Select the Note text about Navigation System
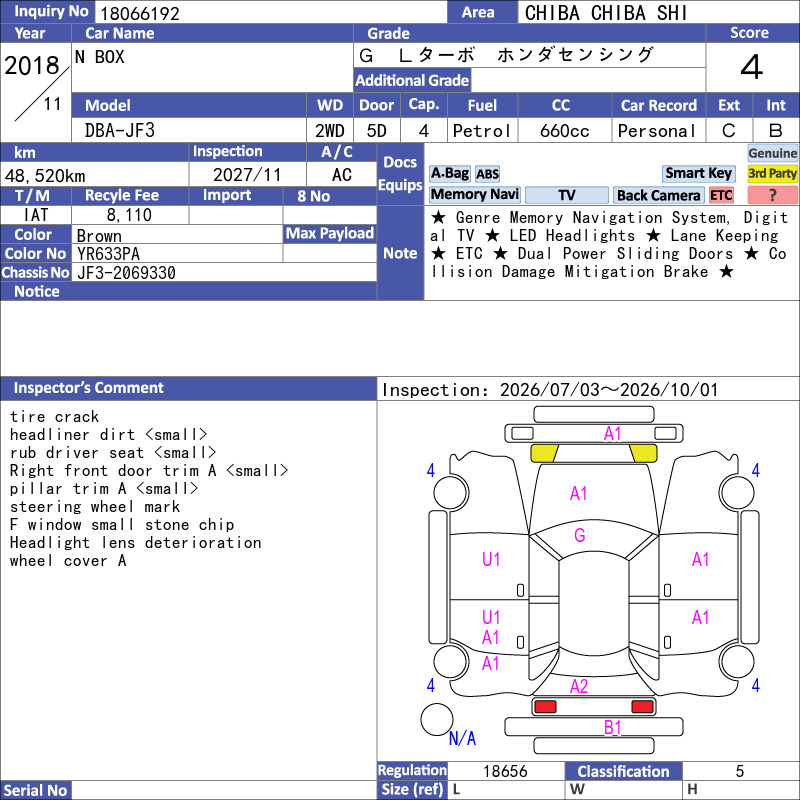Viewport: 800px width, 800px height. click(609, 245)
